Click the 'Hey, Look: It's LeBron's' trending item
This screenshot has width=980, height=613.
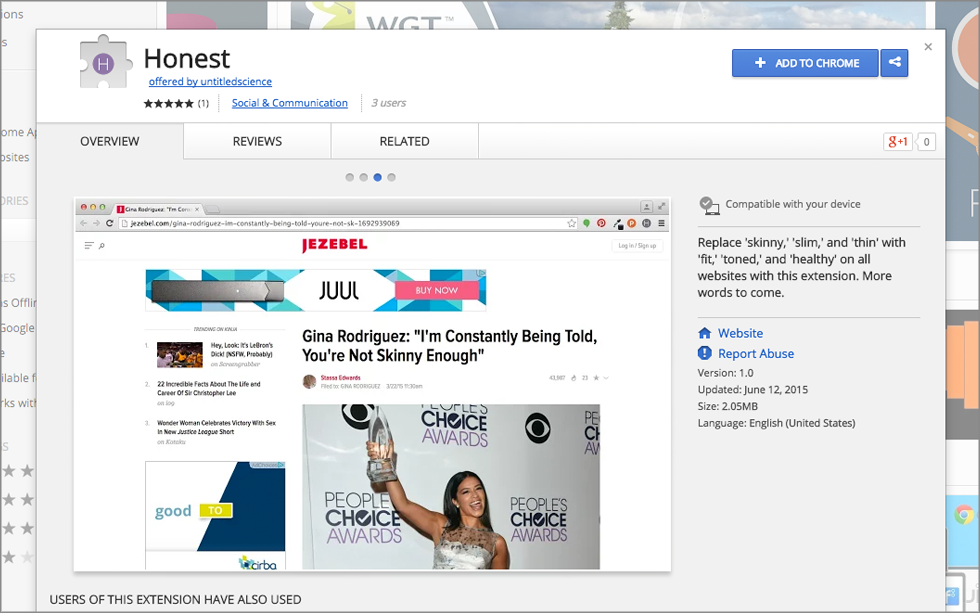pyautogui.click(x=241, y=349)
